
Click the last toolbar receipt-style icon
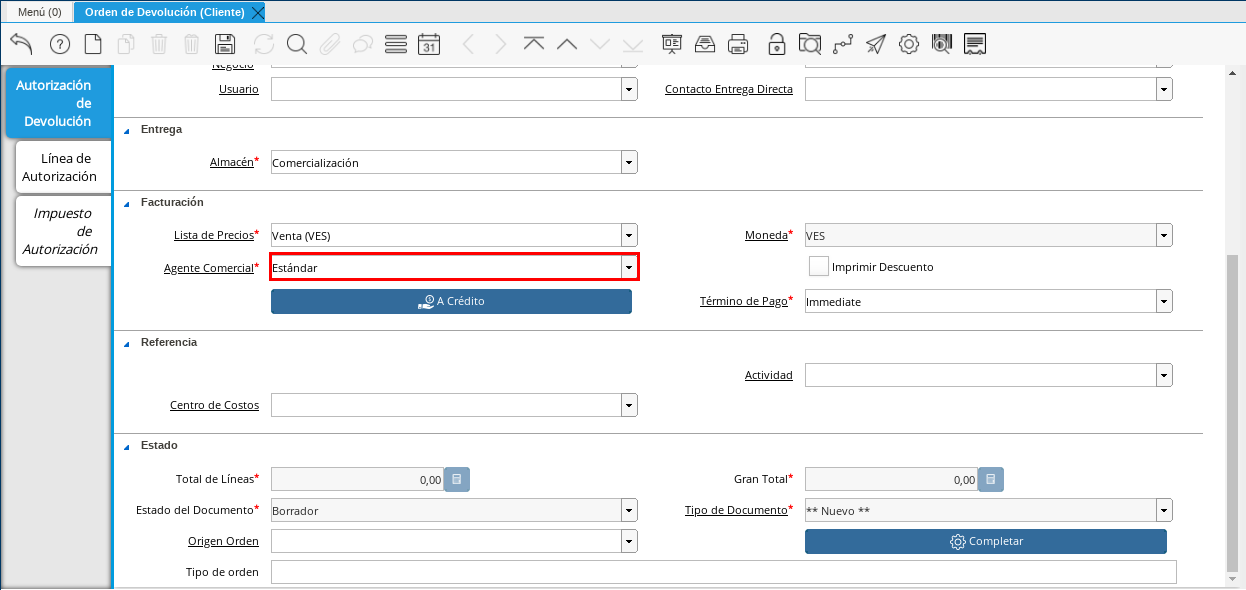(x=976, y=44)
